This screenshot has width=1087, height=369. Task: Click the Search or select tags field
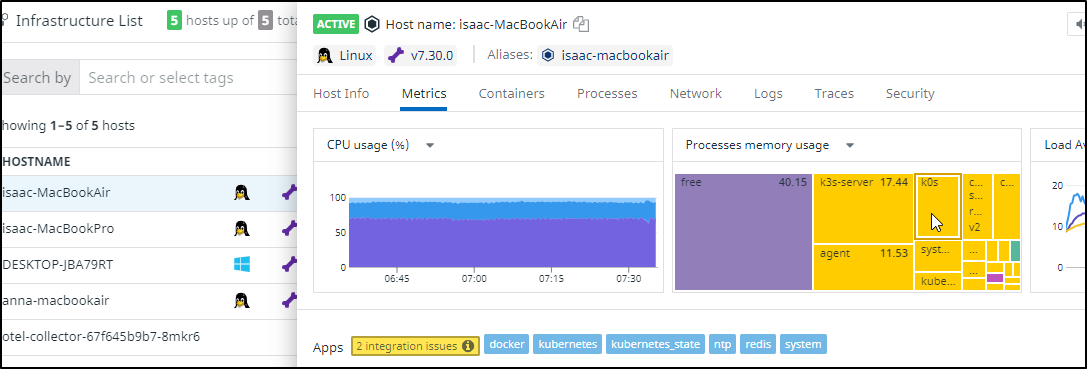pos(188,78)
